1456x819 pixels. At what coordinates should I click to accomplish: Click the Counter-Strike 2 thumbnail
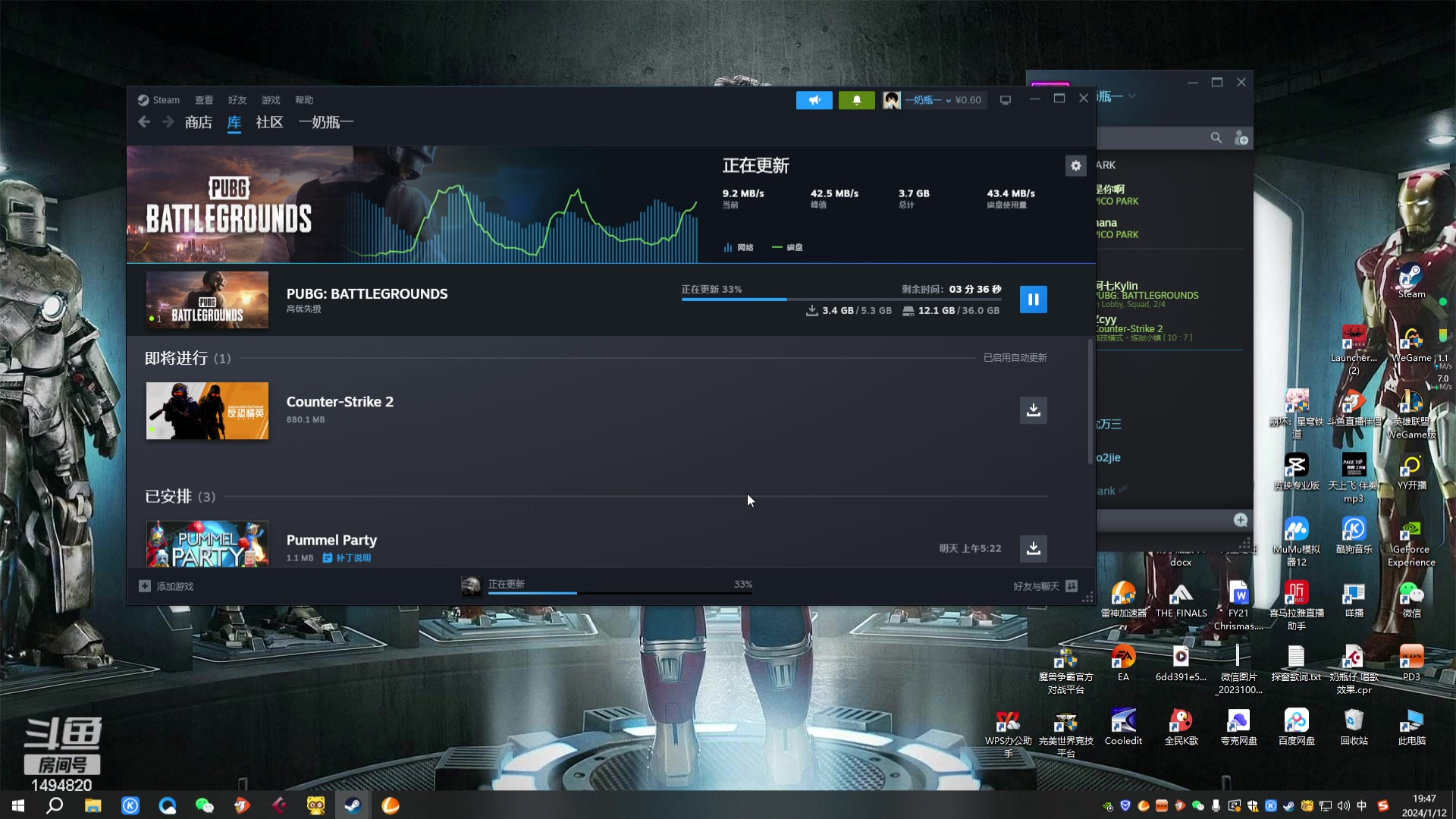207,411
